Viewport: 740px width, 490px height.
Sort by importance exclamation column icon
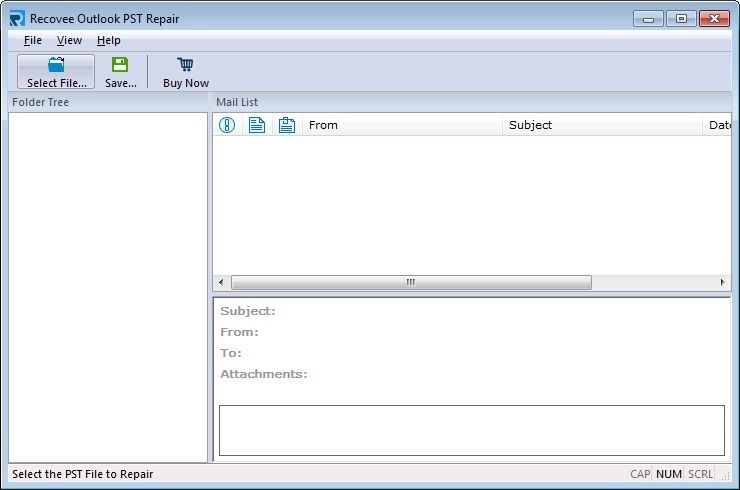tap(227, 125)
